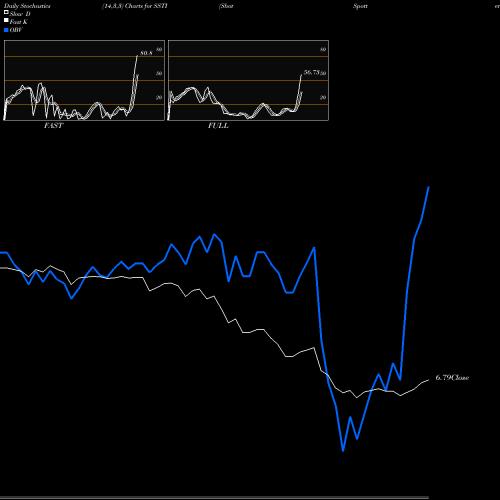
Task: Click the 'Fast K' legend label
Action: pos(18,22)
